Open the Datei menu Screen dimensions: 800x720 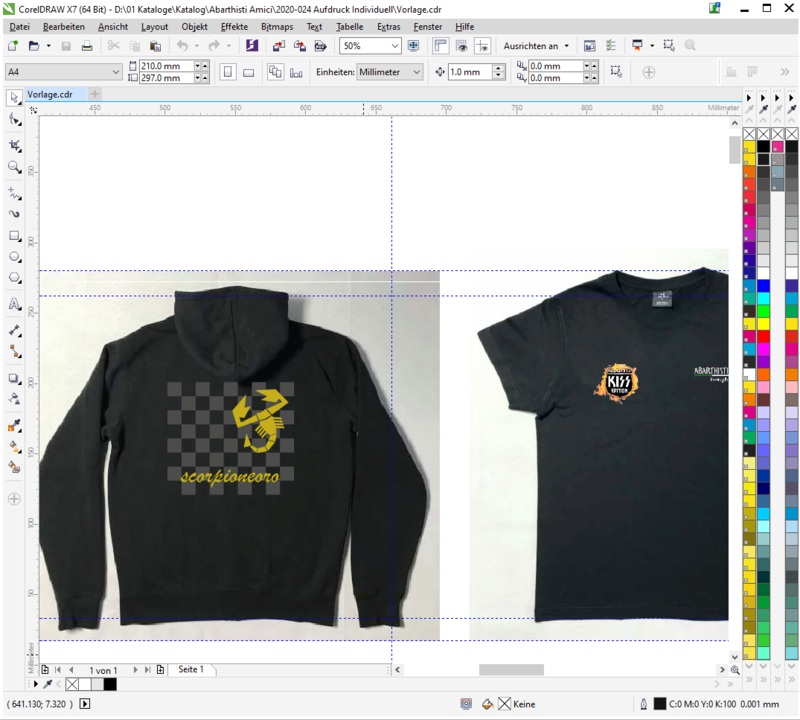[x=19, y=27]
